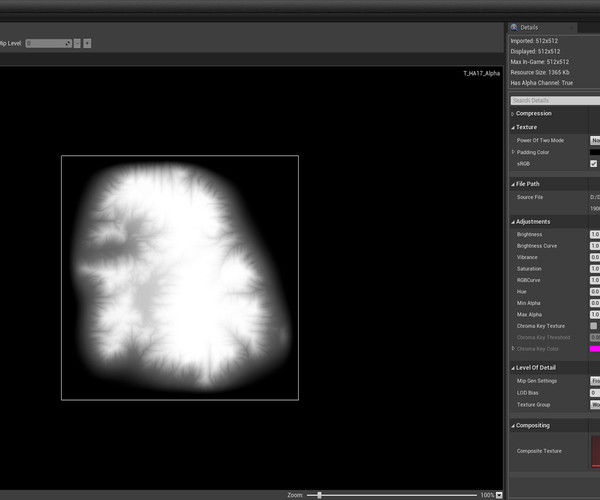Click the Mip Level increase button
Screen dimensions: 600x500
(88, 43)
